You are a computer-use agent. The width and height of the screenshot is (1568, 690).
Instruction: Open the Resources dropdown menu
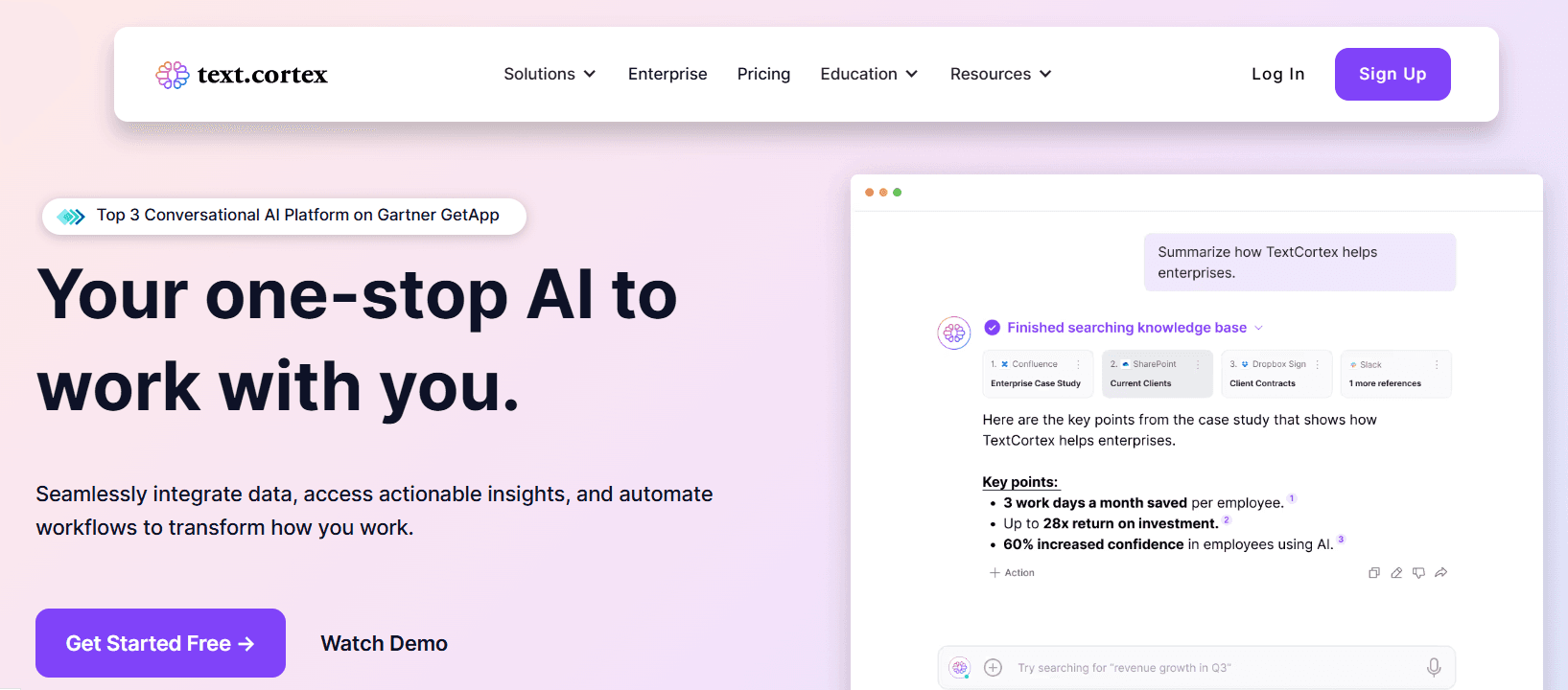coord(1000,74)
